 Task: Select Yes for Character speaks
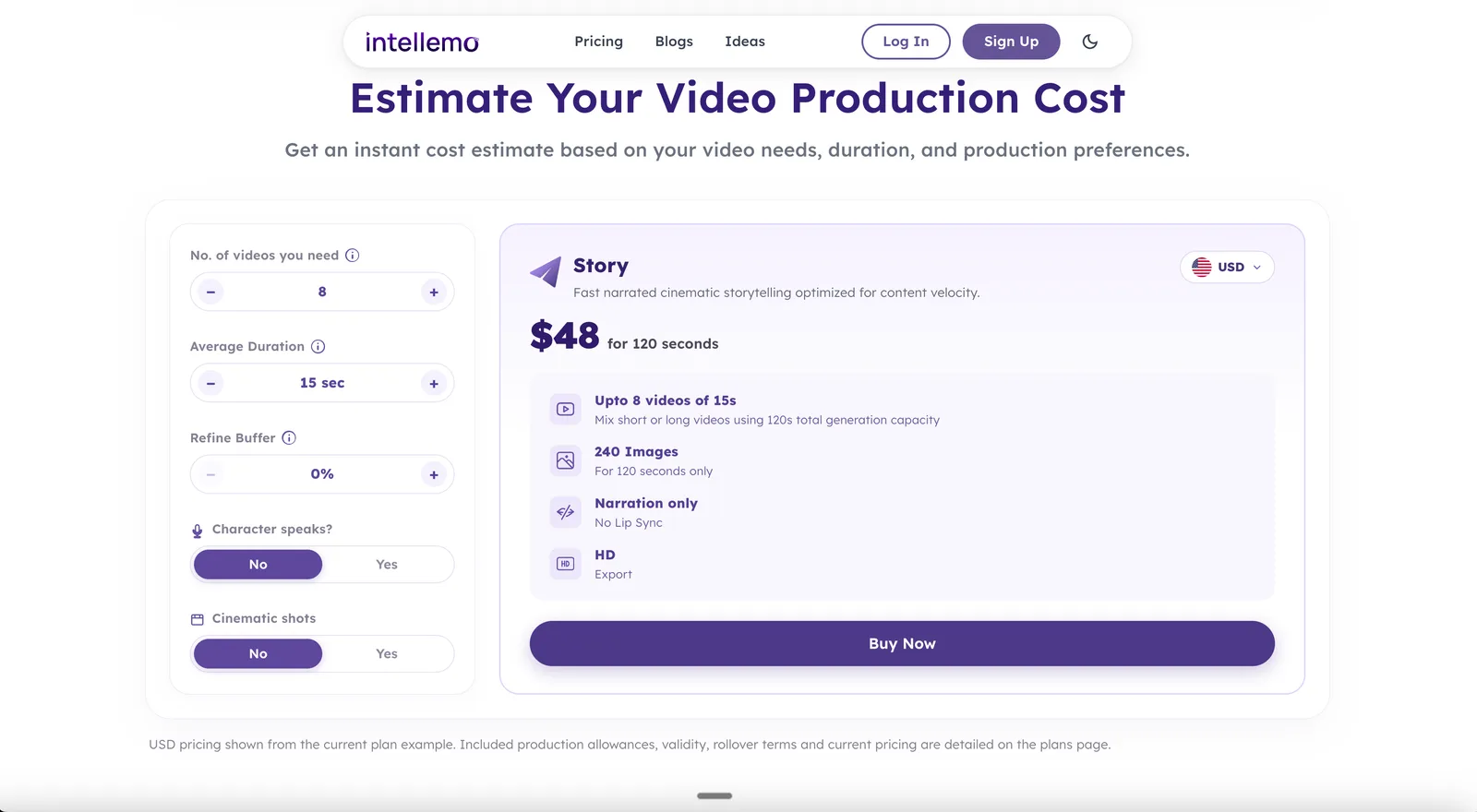pyautogui.click(x=387, y=565)
